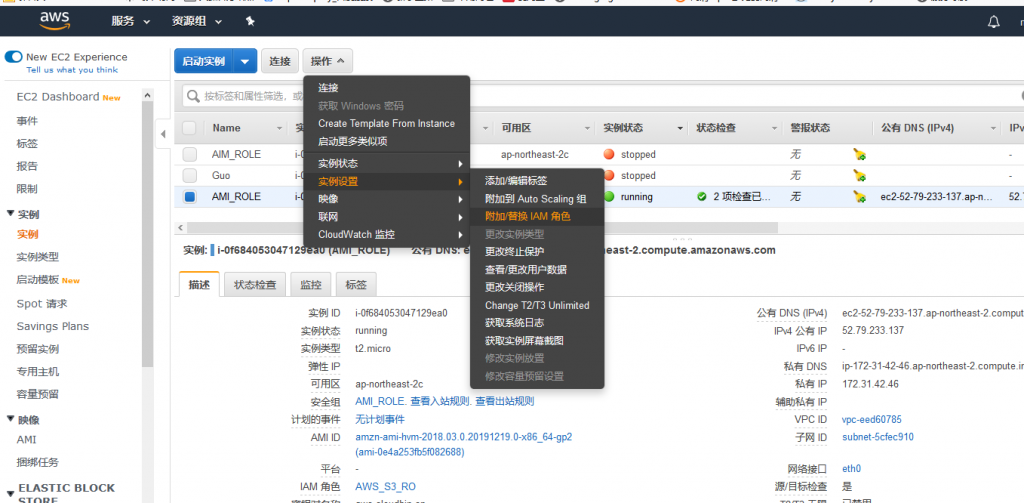Open the vpc-eed60785 link
The width and height of the screenshot is (1024, 503).
(x=872, y=419)
